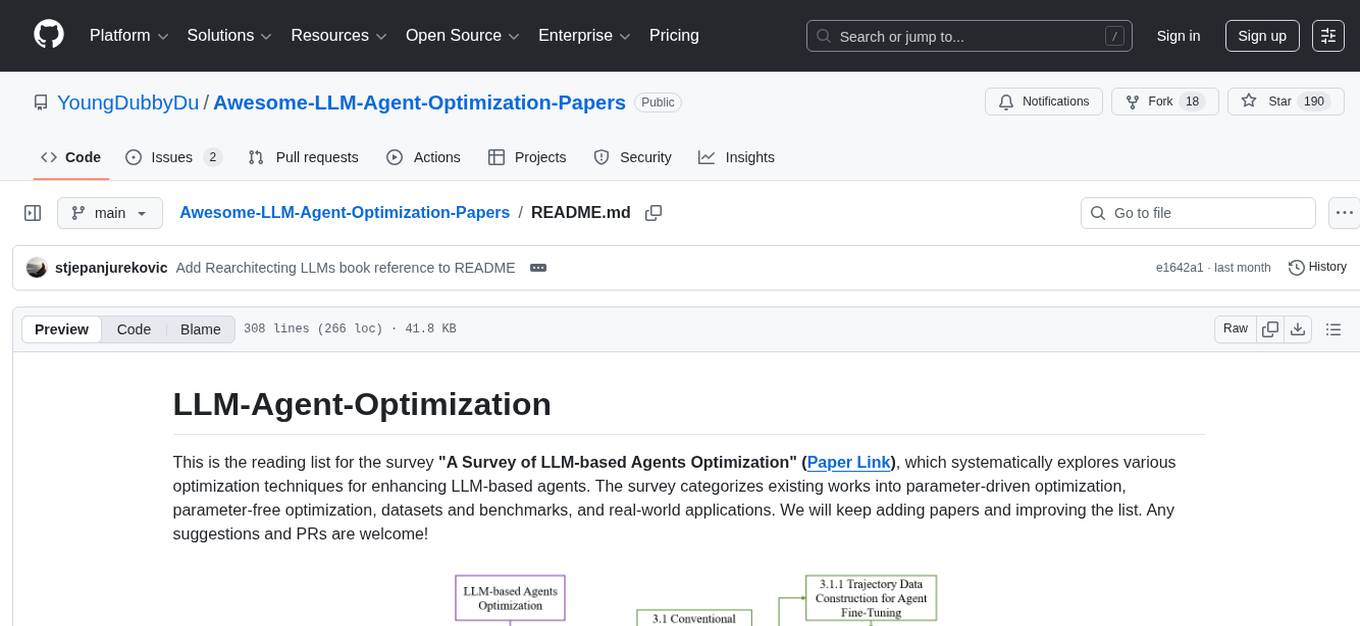Click the Sign up button

click(x=1261, y=35)
